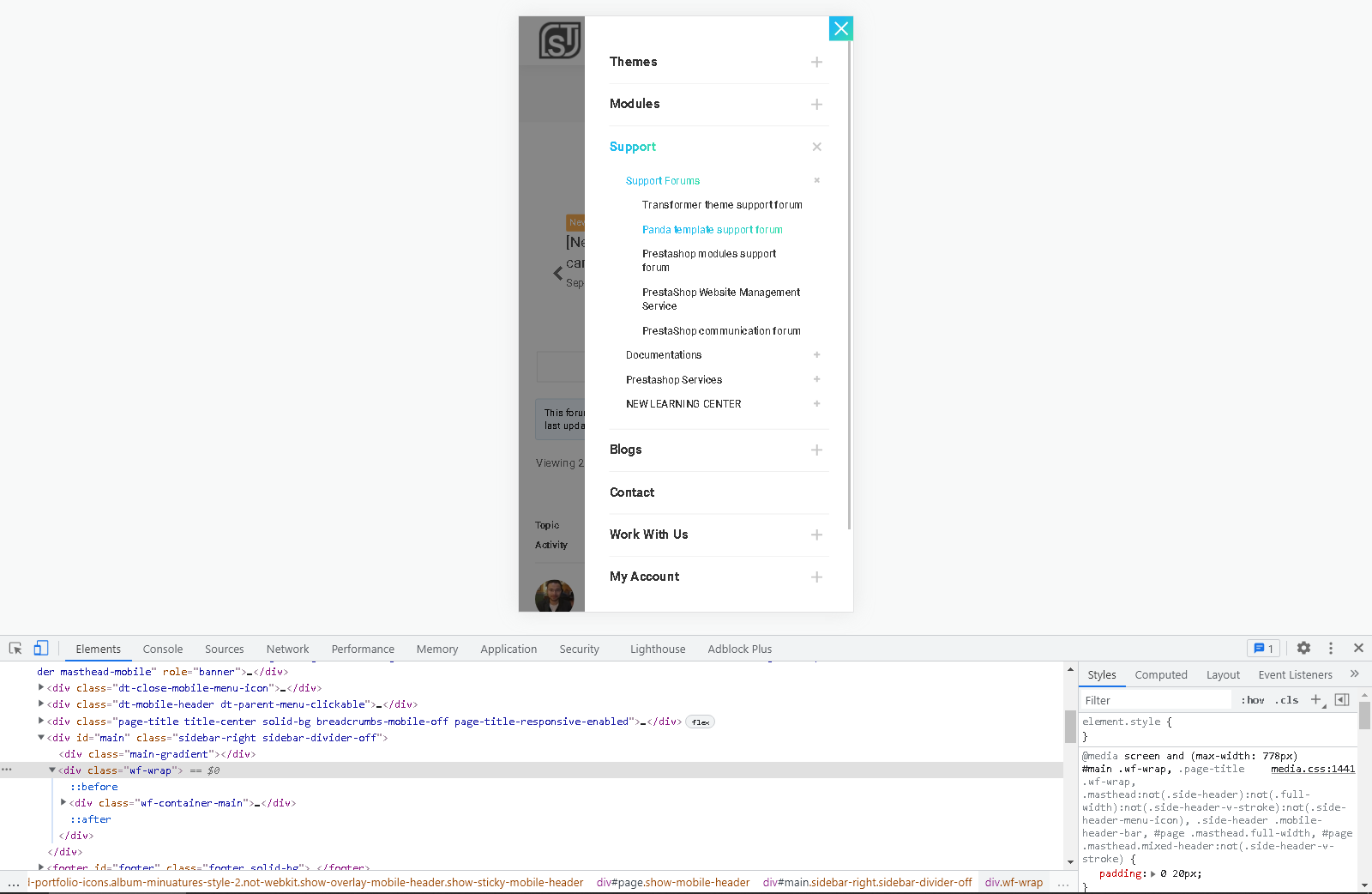Switch to the Memory tab
Screen dimensions: 1372x894
437,649
